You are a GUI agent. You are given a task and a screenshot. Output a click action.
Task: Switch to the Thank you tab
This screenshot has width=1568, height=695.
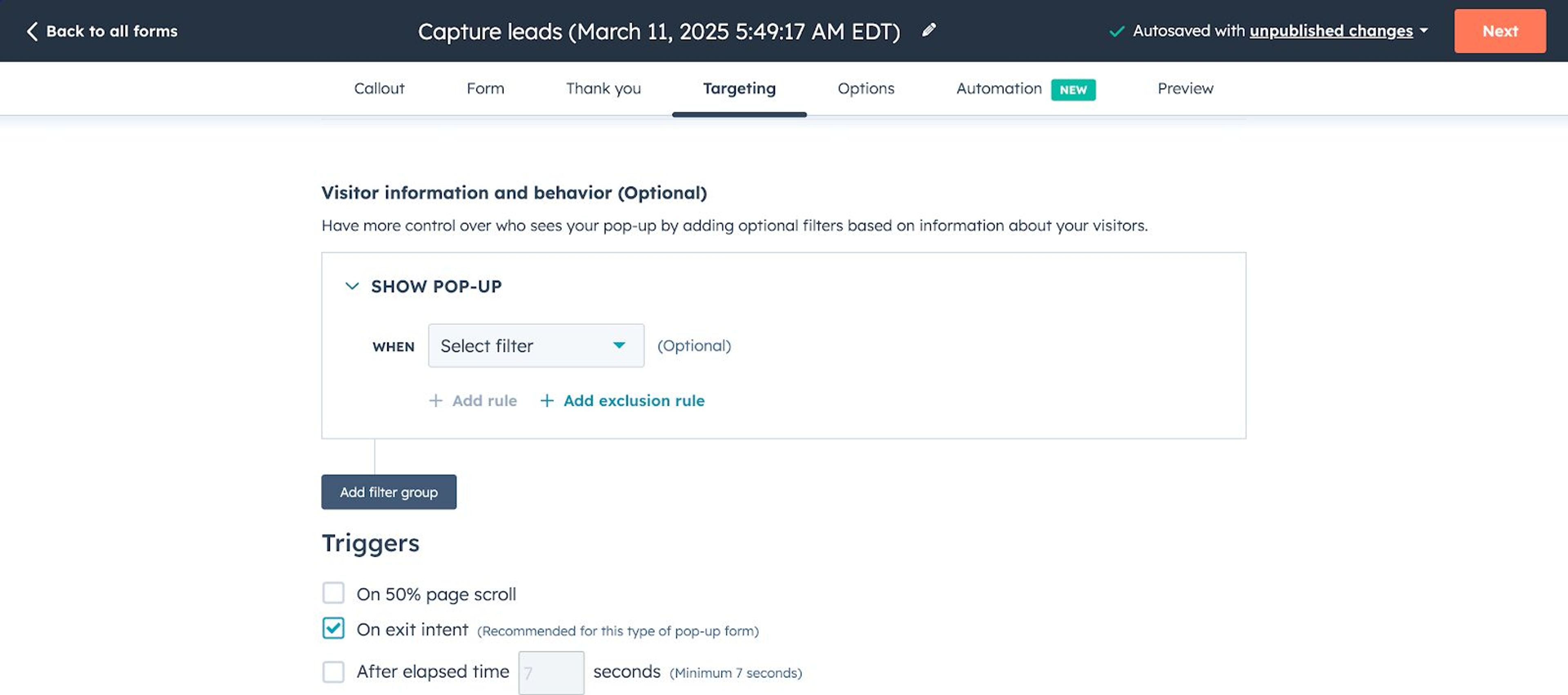603,88
